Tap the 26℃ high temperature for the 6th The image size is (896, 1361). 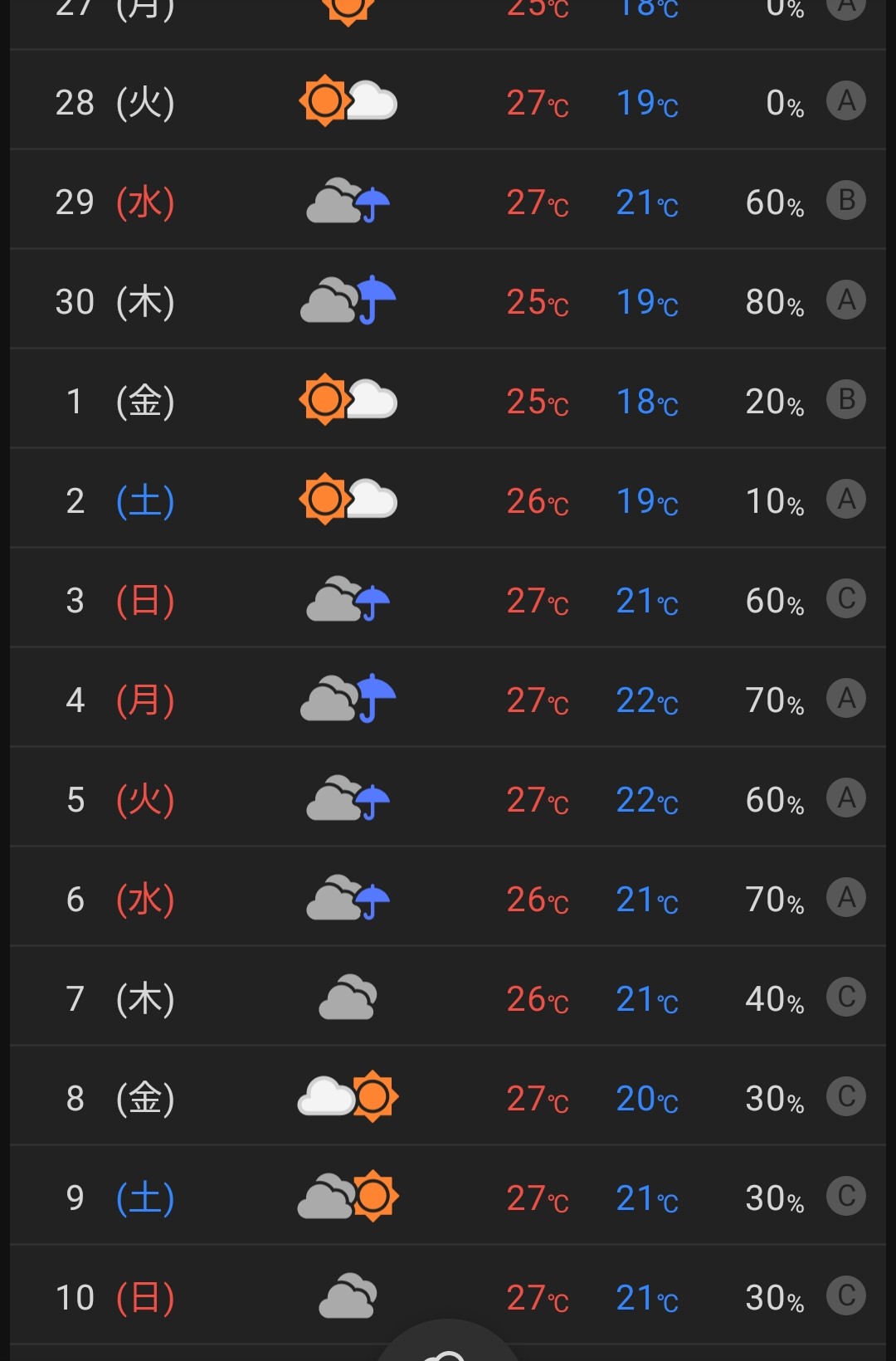point(538,900)
